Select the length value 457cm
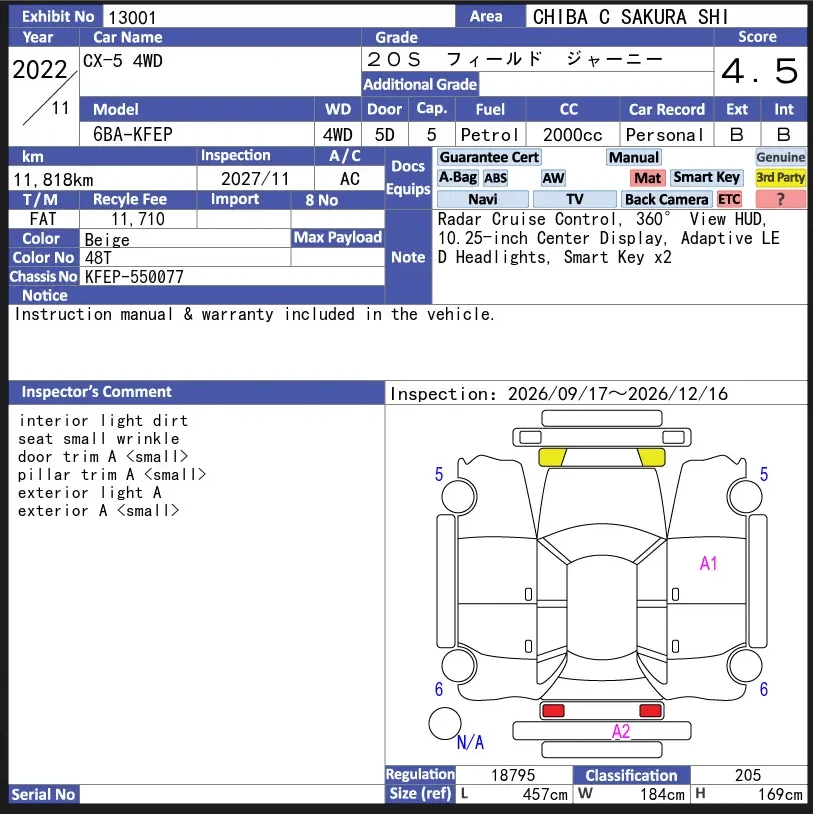This screenshot has height=814, width=813. point(545,794)
